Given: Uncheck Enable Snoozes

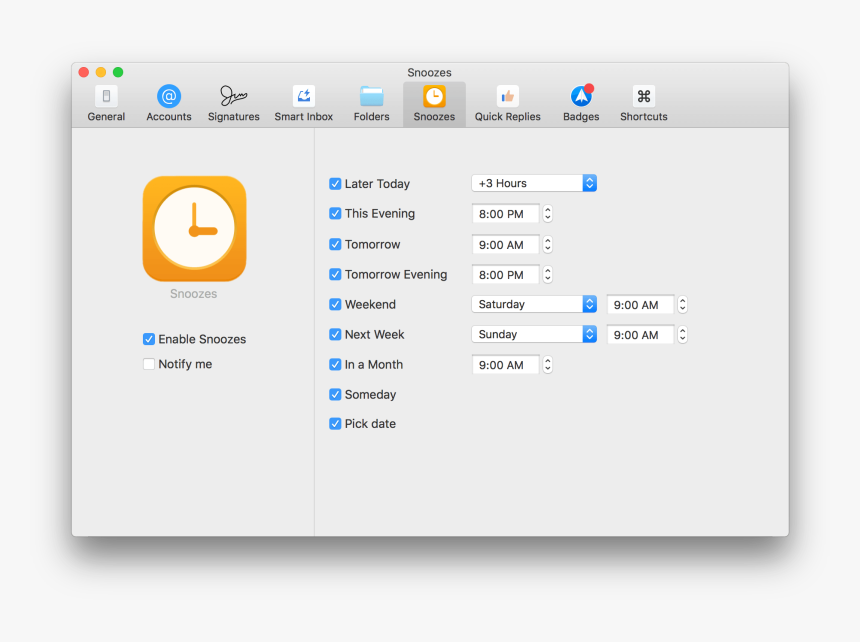Looking at the screenshot, I should (149, 339).
